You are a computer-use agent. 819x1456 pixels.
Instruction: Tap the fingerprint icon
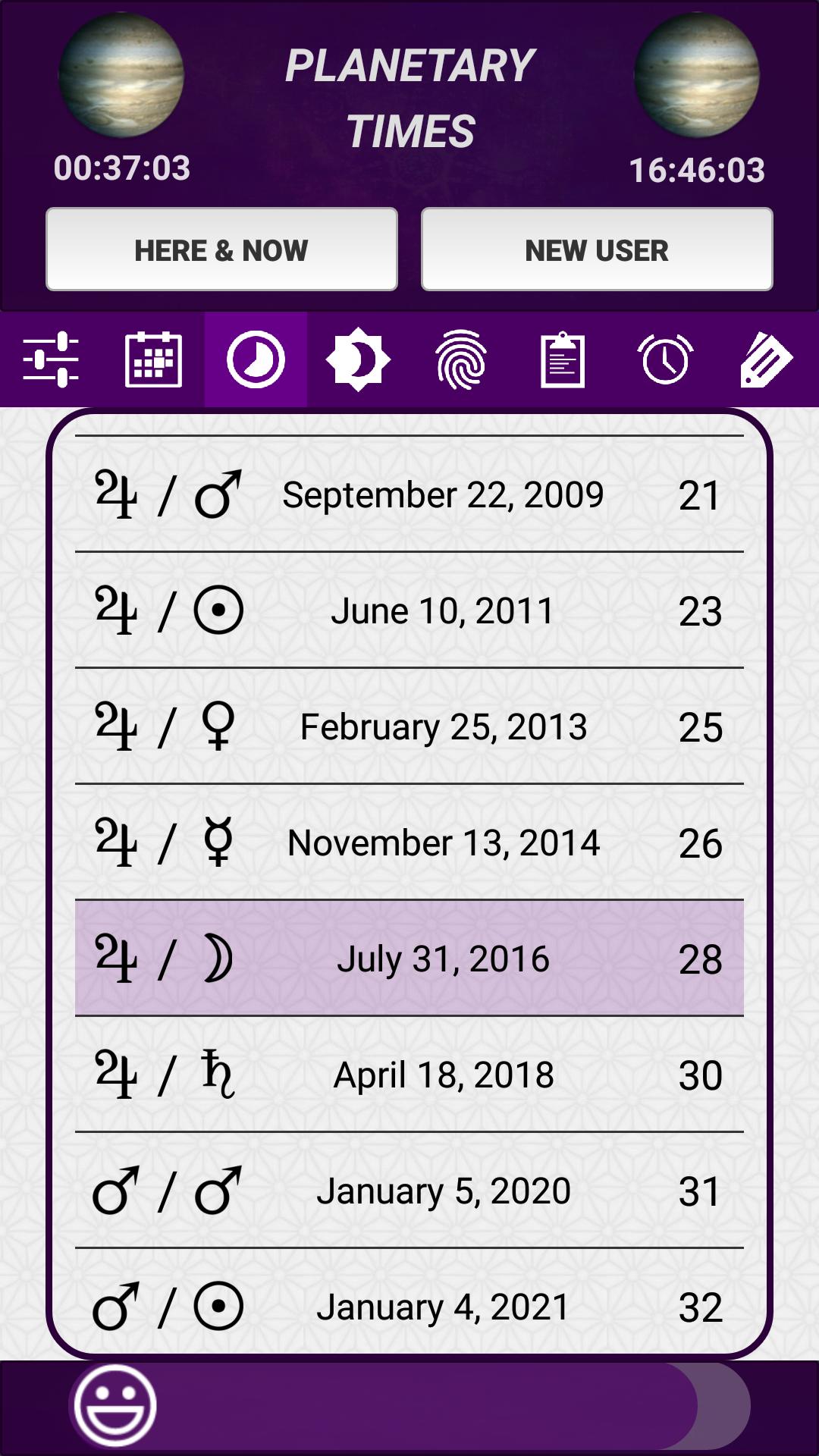coord(460,359)
